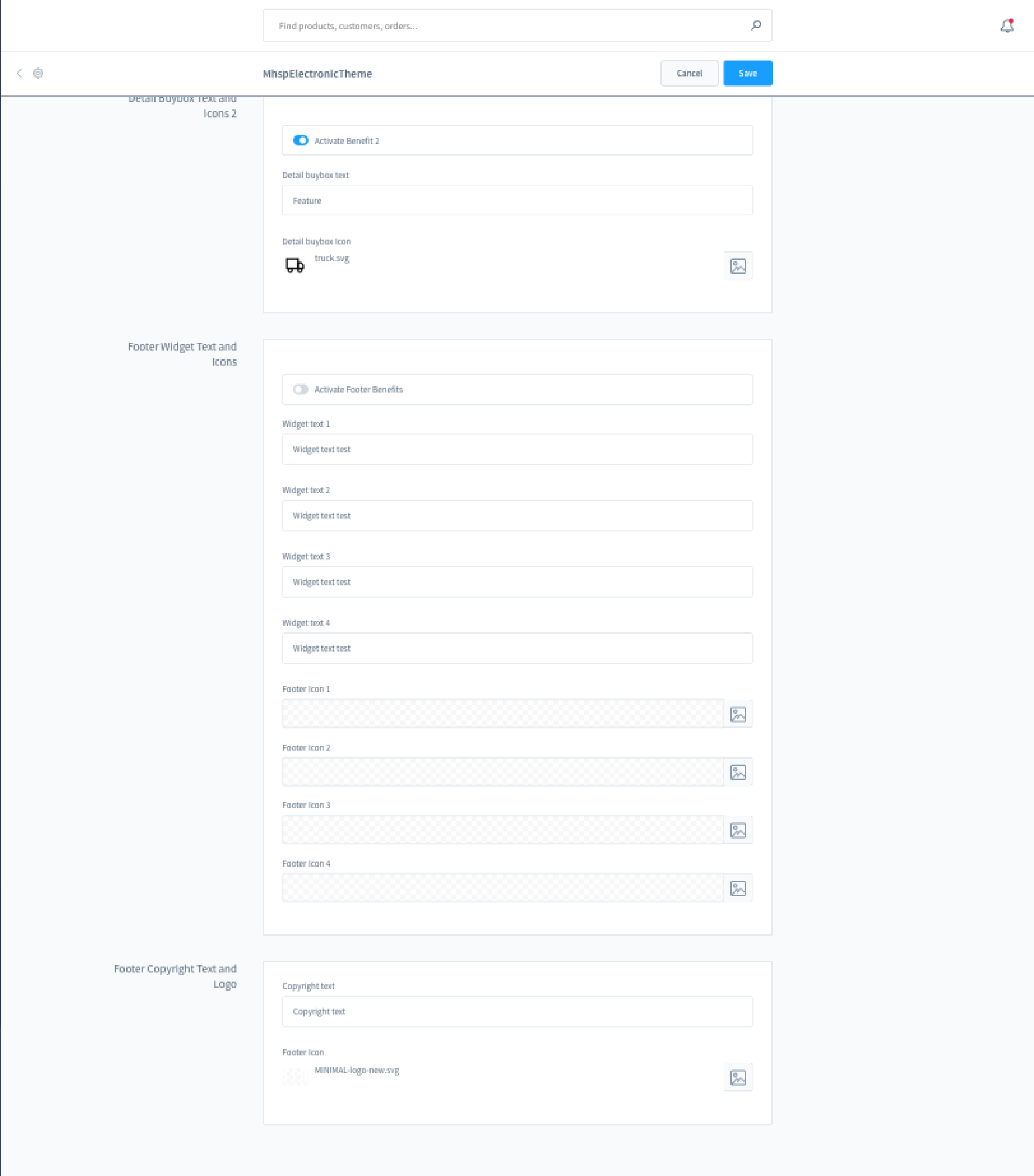Open media picker for Footer icon 3
Image resolution: width=1034 pixels, height=1176 pixels.
point(738,830)
